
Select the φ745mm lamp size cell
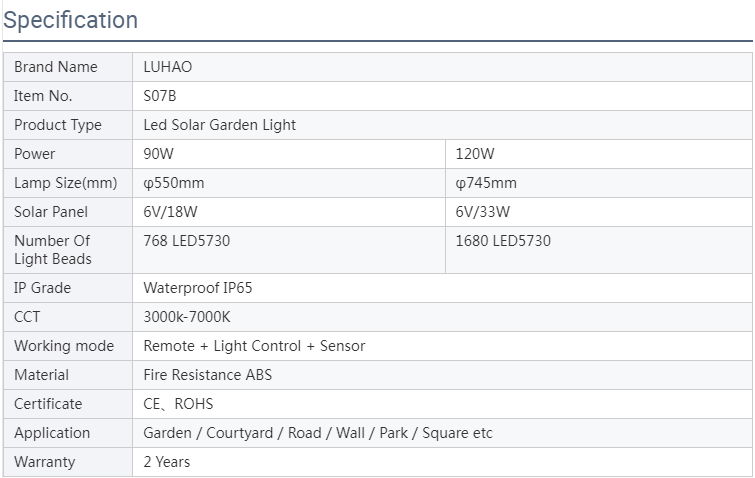[486, 183]
